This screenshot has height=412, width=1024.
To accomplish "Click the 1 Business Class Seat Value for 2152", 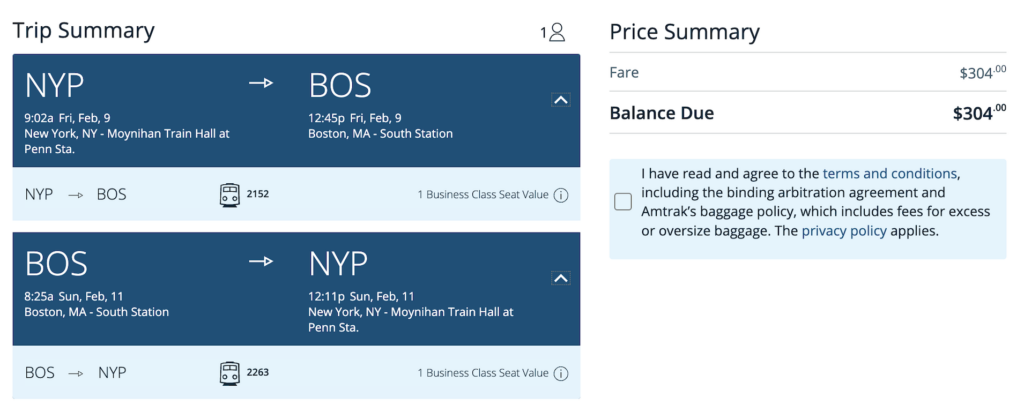I will [x=483, y=195].
